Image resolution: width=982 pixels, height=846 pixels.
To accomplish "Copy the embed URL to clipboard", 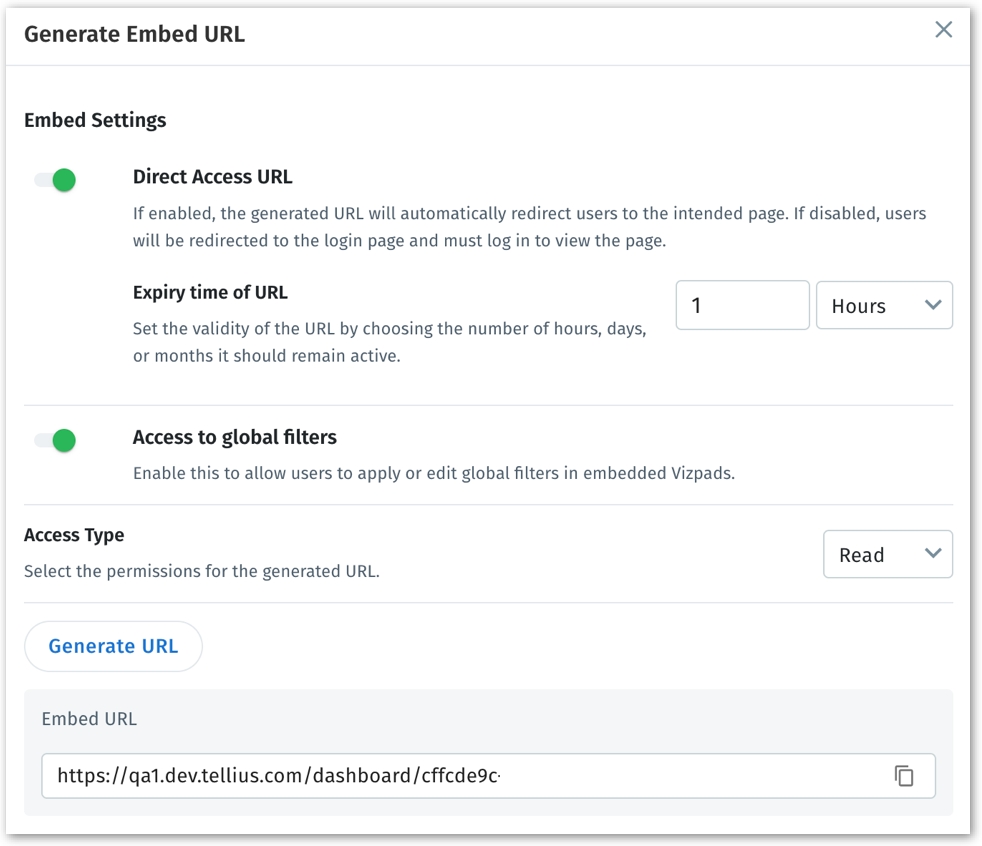I will 904,776.
